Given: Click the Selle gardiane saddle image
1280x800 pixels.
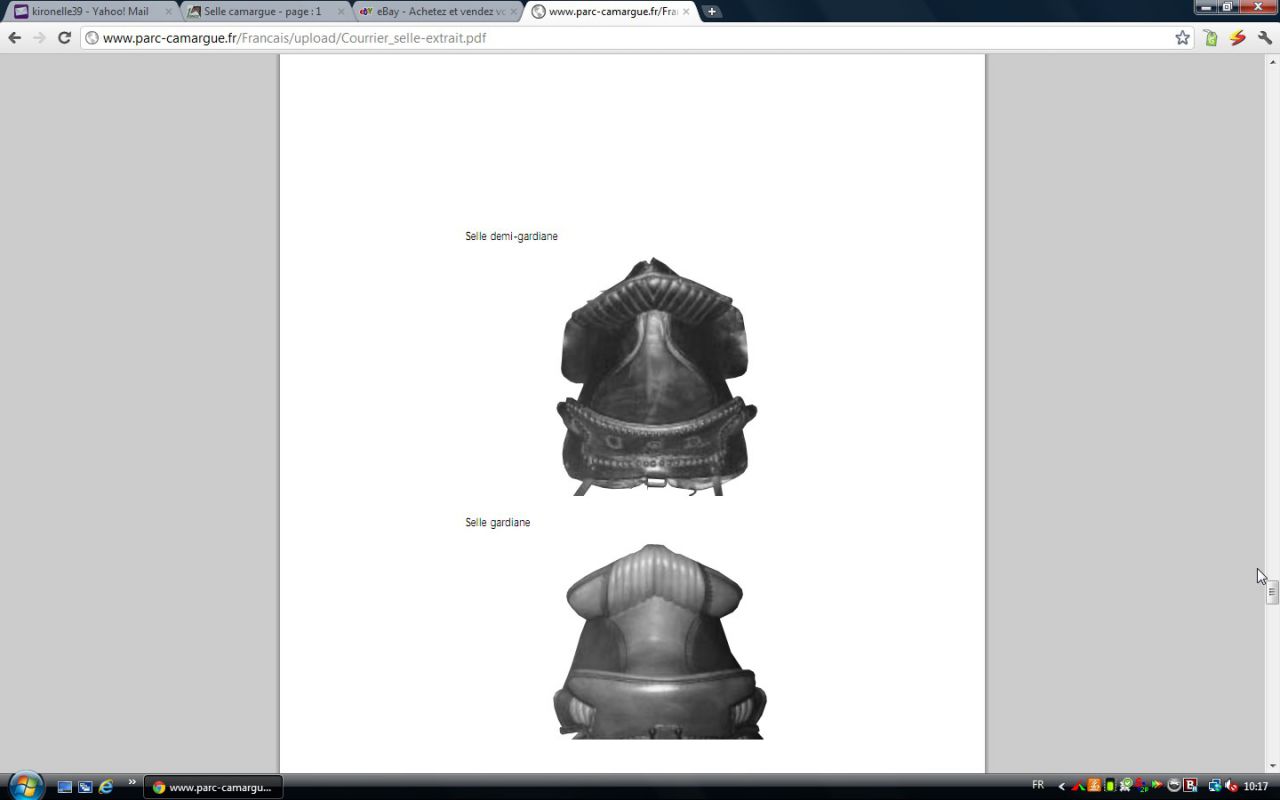Looking at the screenshot, I should [x=659, y=642].
